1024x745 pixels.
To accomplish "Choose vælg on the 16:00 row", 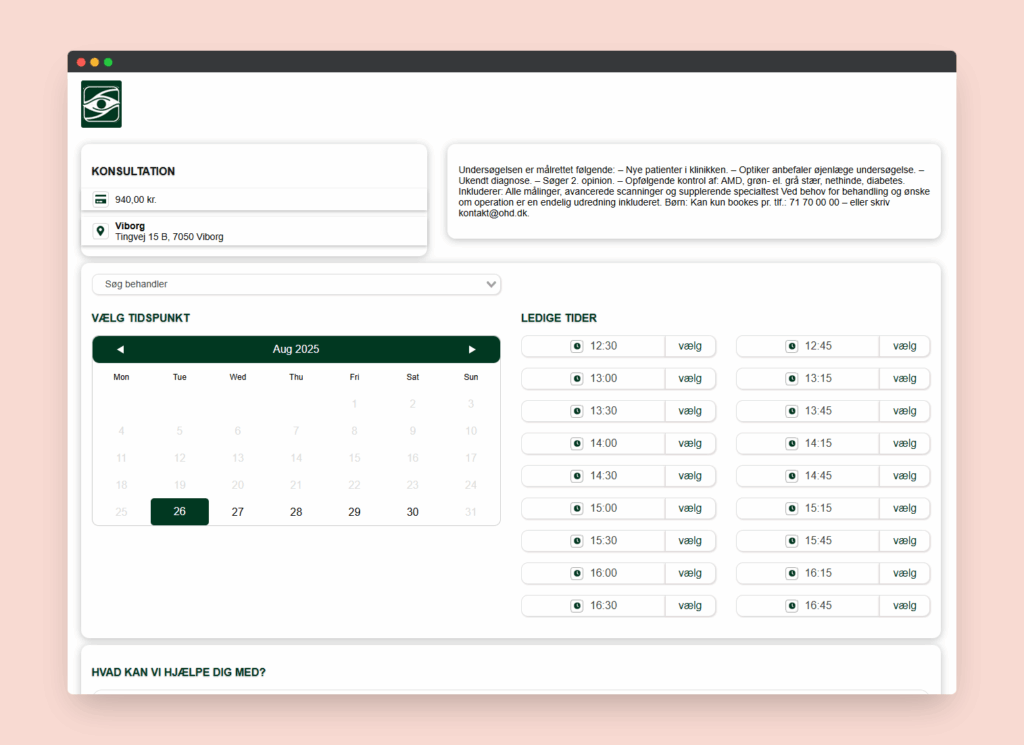I will click(x=690, y=573).
